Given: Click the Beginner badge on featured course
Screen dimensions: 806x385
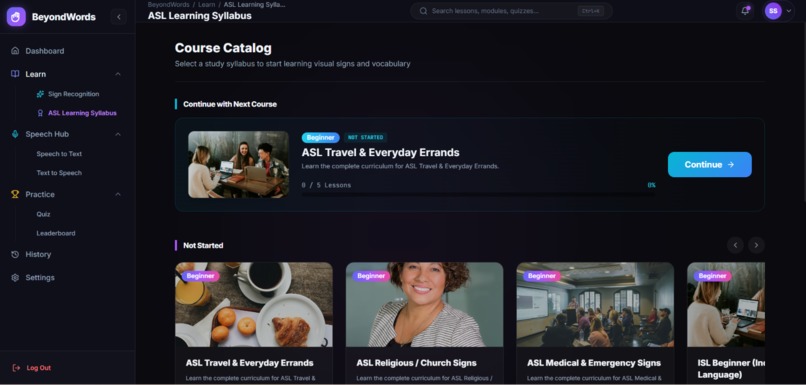Looking at the screenshot, I should [321, 137].
